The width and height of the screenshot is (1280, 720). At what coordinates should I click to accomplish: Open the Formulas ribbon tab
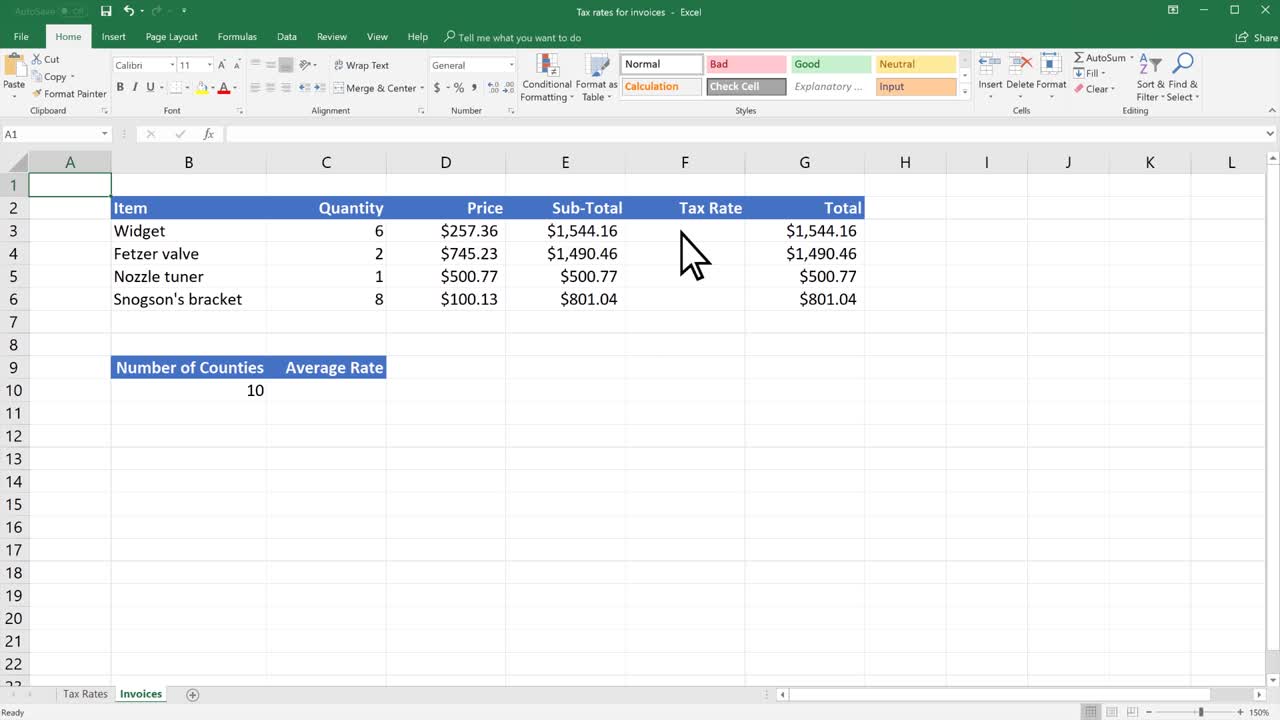pyautogui.click(x=237, y=37)
